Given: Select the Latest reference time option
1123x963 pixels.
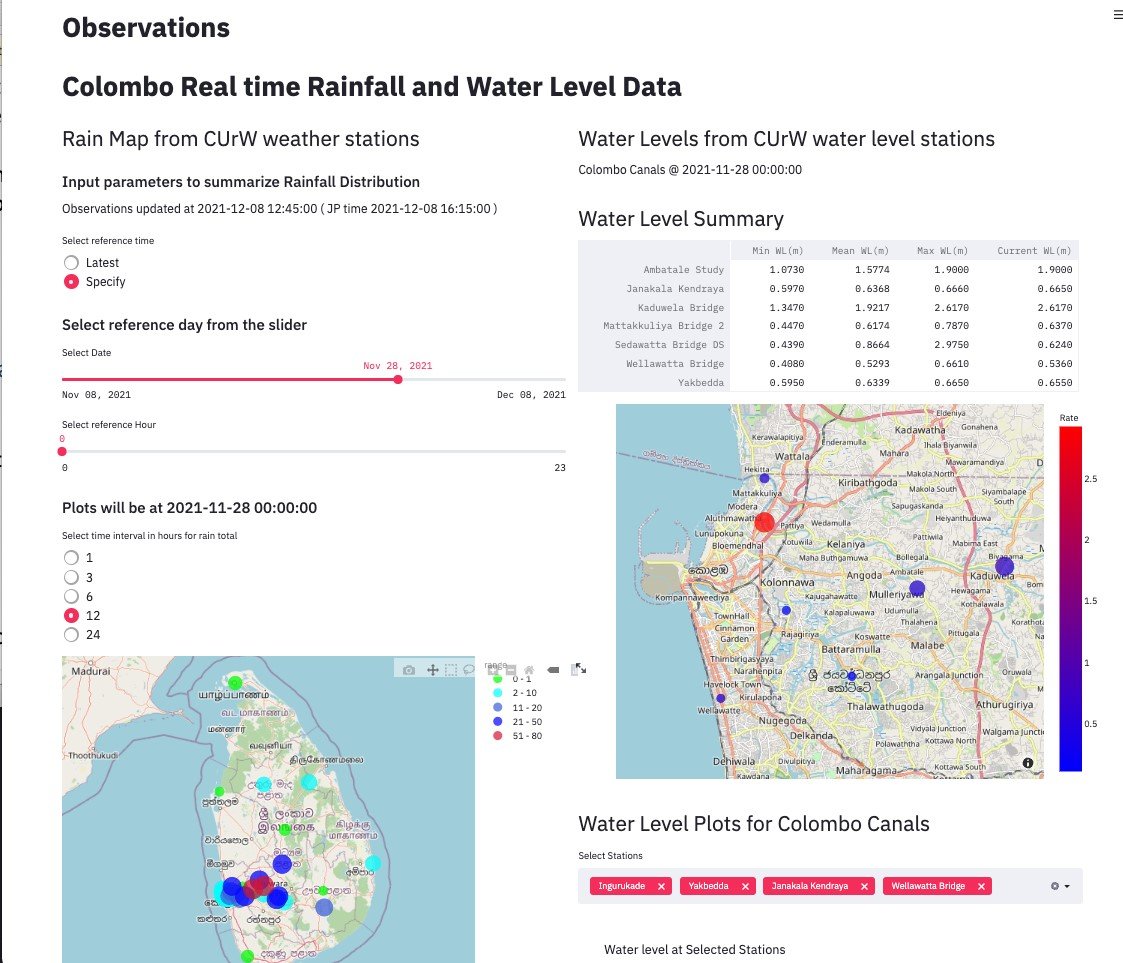Looking at the screenshot, I should [x=71, y=262].
